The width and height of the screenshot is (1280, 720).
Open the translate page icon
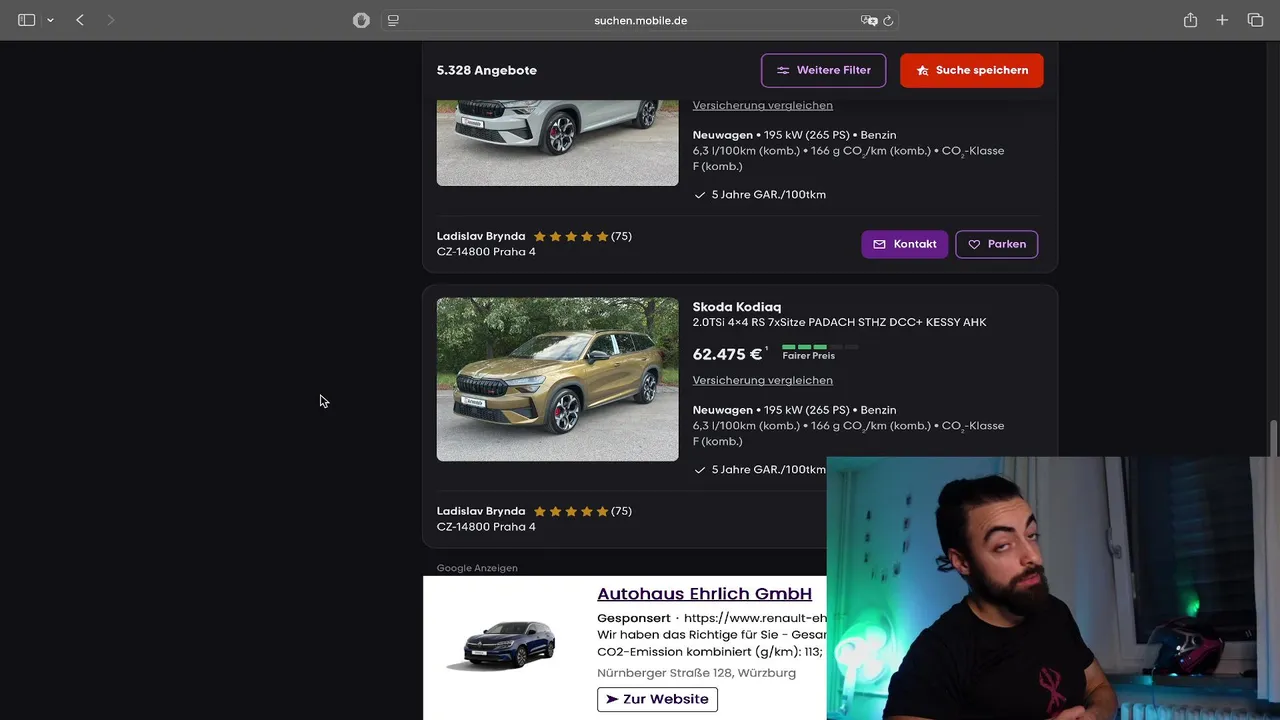pyautogui.click(x=869, y=20)
